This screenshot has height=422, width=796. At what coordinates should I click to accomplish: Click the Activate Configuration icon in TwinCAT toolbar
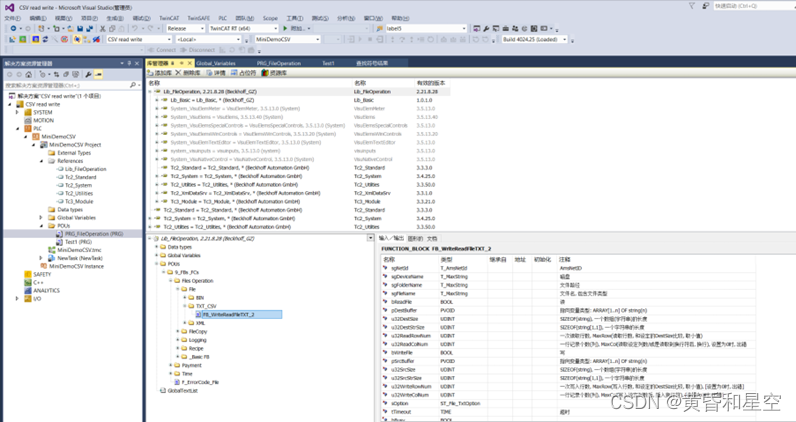[x=12, y=39]
